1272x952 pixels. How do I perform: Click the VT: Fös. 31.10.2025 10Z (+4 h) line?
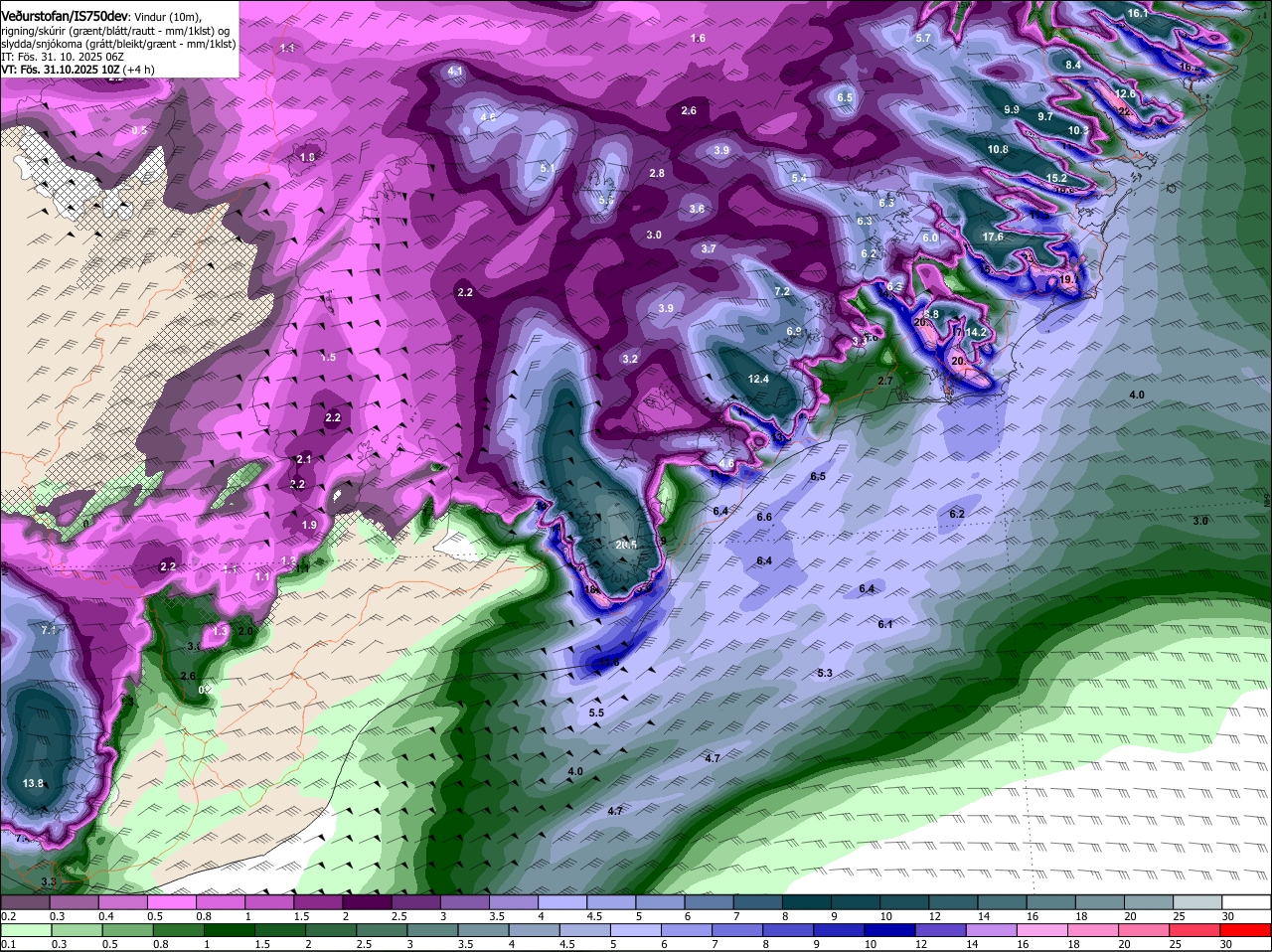(x=78, y=70)
